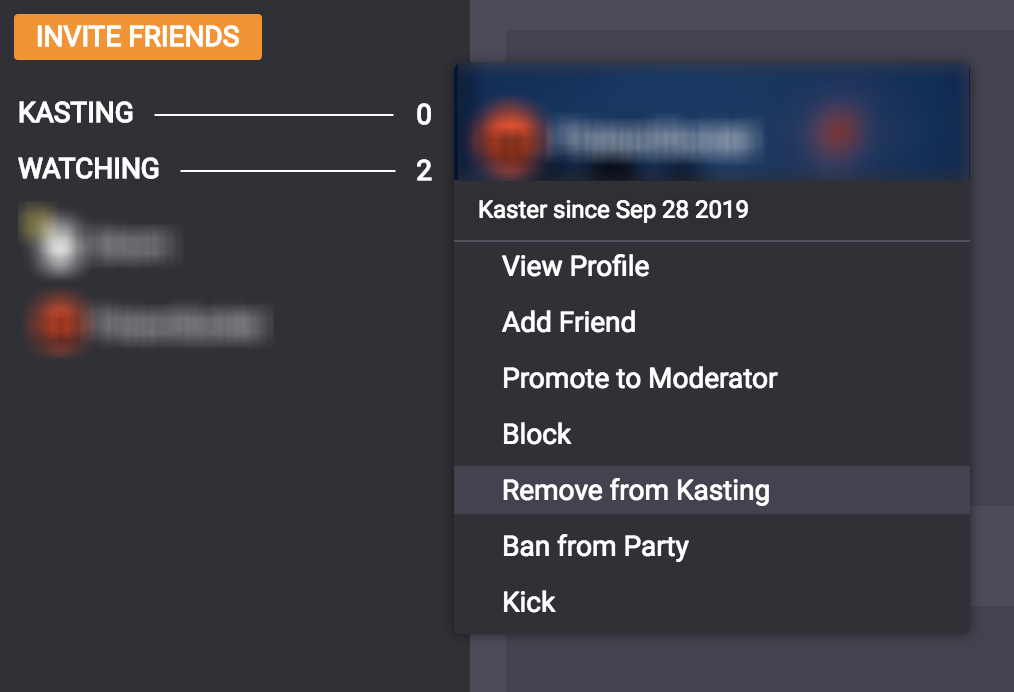Screen dimensions: 1014x692
Task: Choose Add Friend in the user menu
Action: 568,322
